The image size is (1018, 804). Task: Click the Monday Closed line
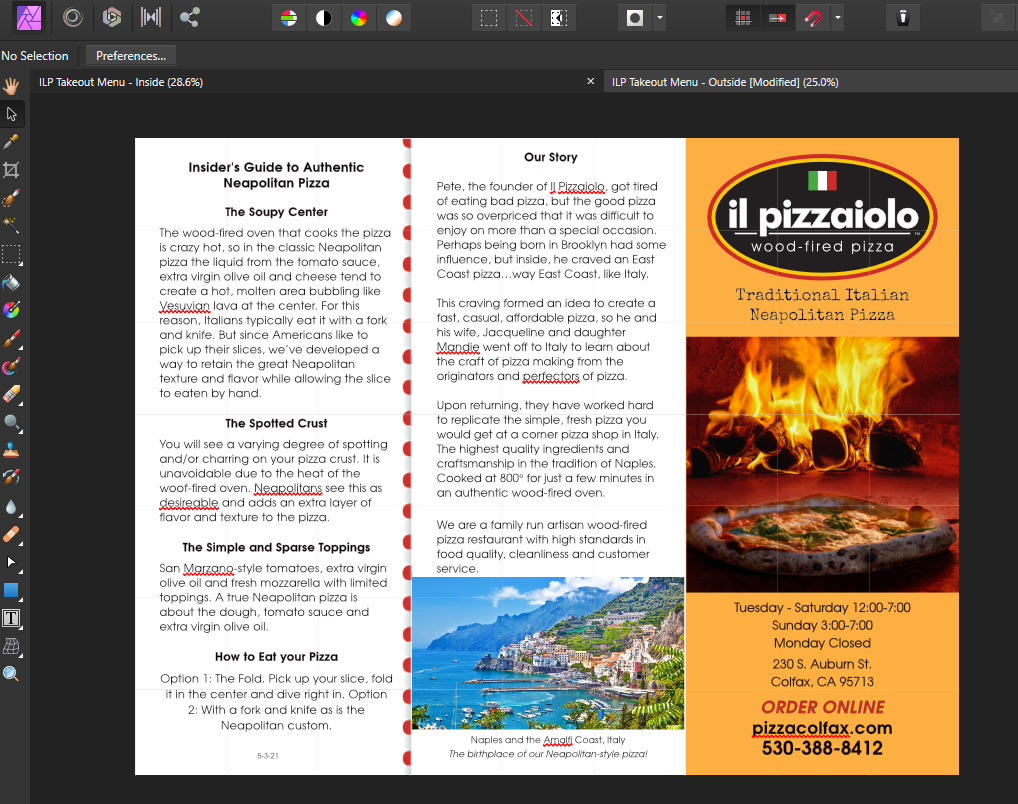click(x=822, y=643)
